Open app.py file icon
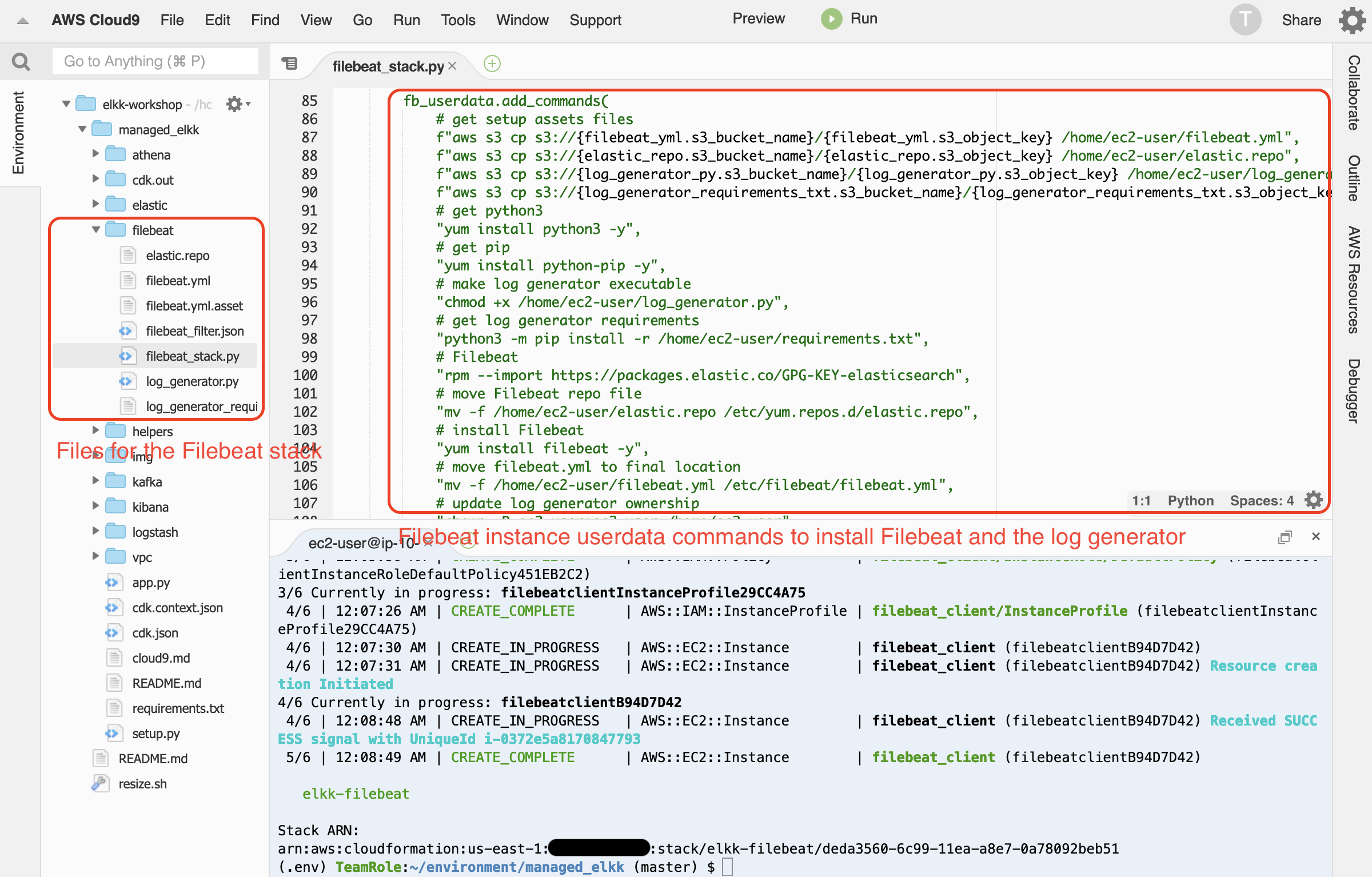 click(x=113, y=583)
